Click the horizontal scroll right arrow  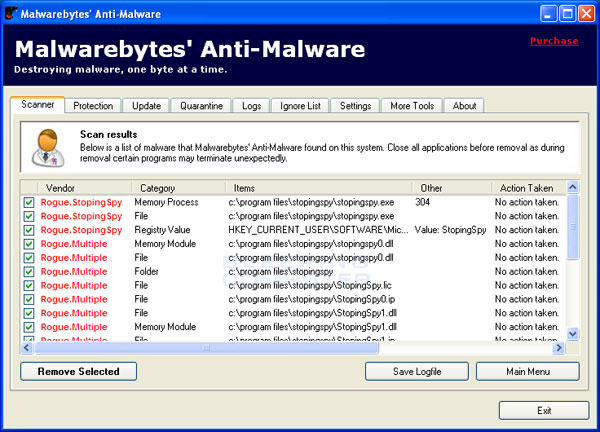point(559,347)
